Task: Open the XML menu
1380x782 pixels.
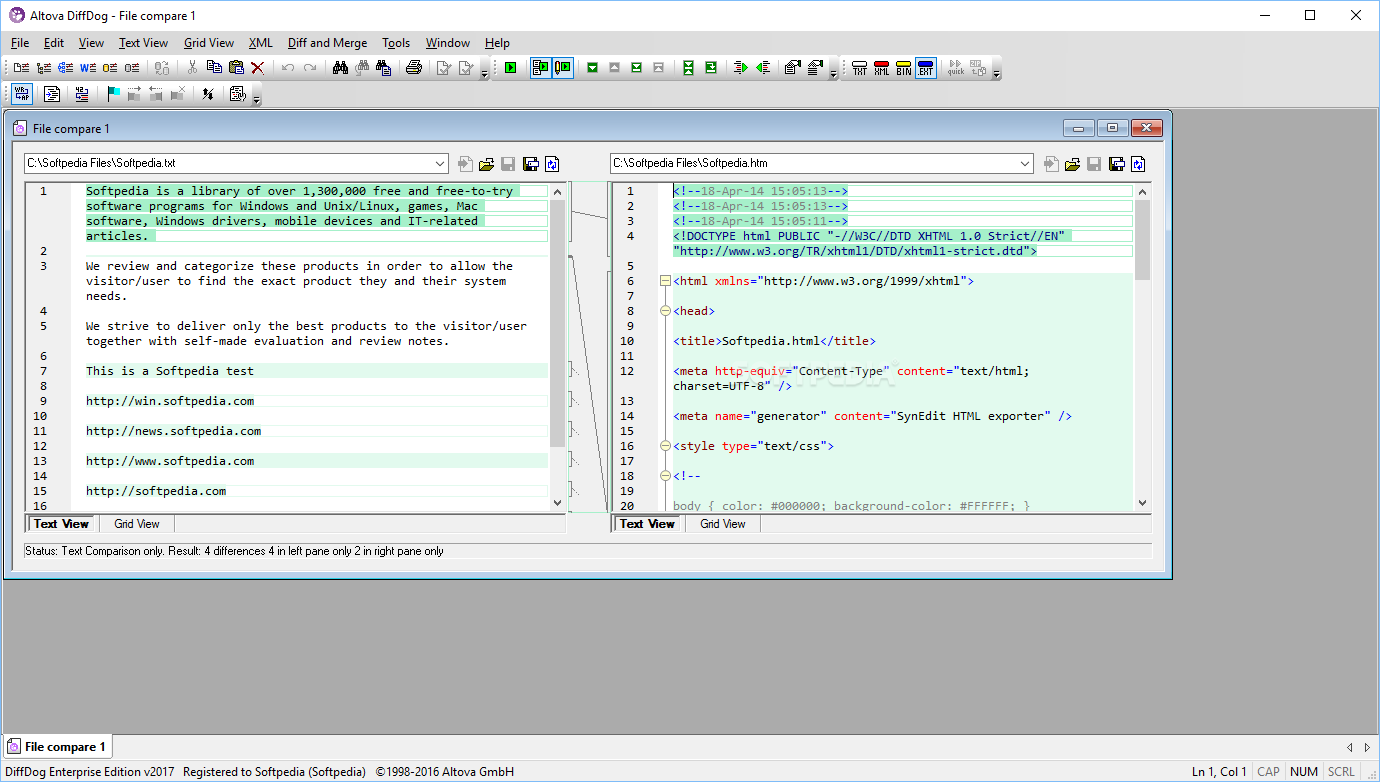Action: point(260,43)
